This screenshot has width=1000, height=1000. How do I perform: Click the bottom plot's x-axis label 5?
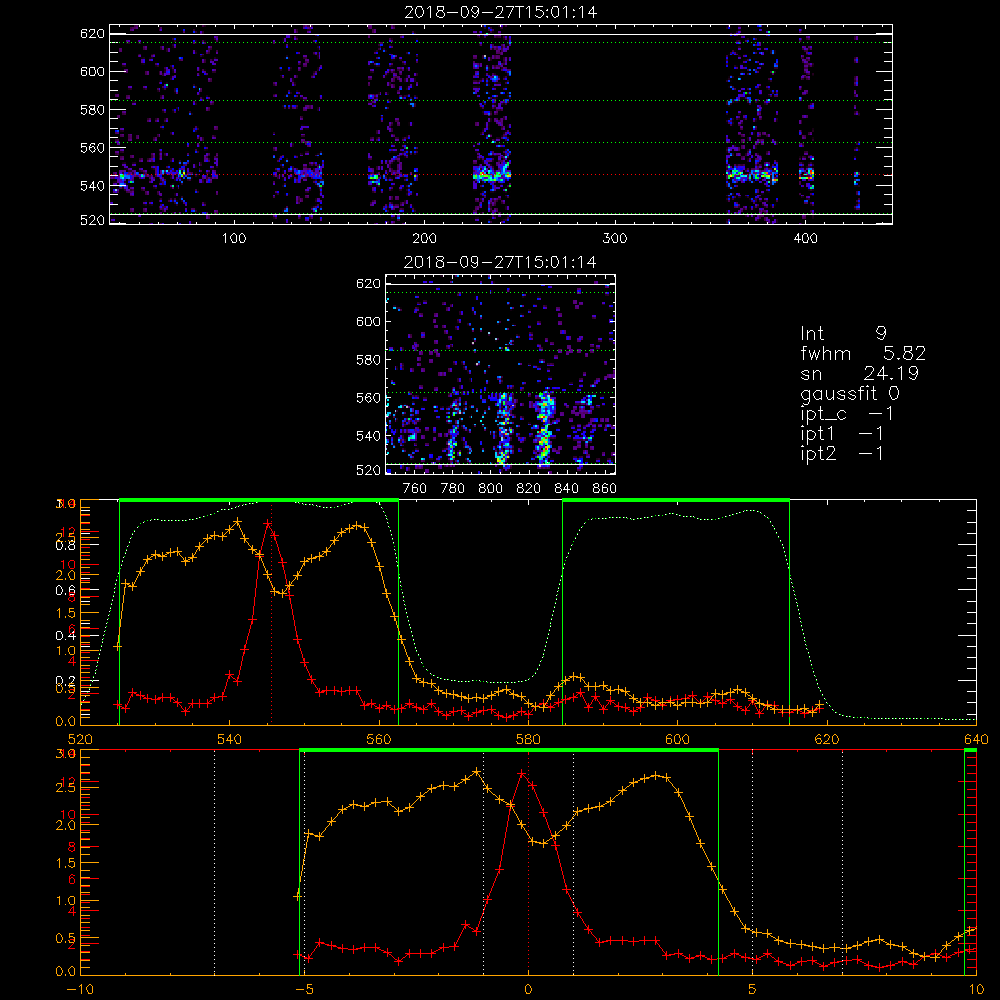[753, 990]
